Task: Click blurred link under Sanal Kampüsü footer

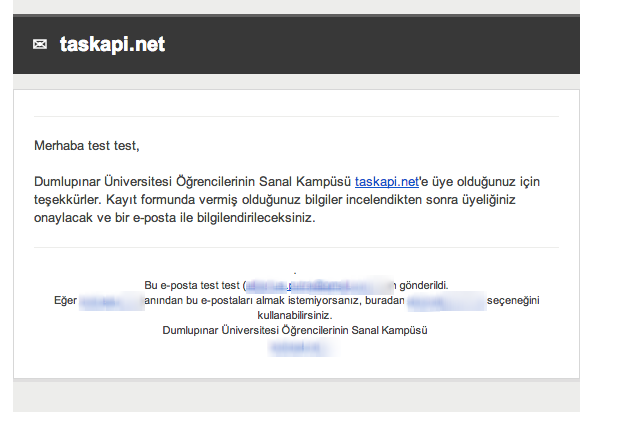Action: pos(301,347)
